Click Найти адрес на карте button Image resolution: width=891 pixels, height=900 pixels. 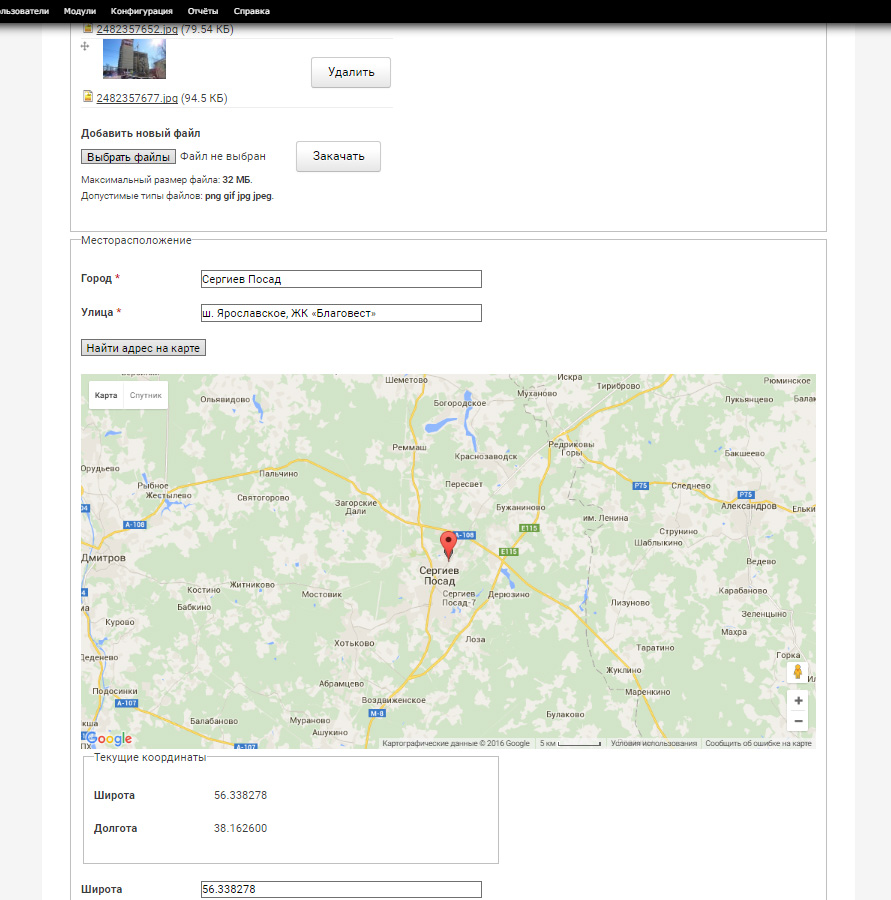pyautogui.click(x=143, y=348)
